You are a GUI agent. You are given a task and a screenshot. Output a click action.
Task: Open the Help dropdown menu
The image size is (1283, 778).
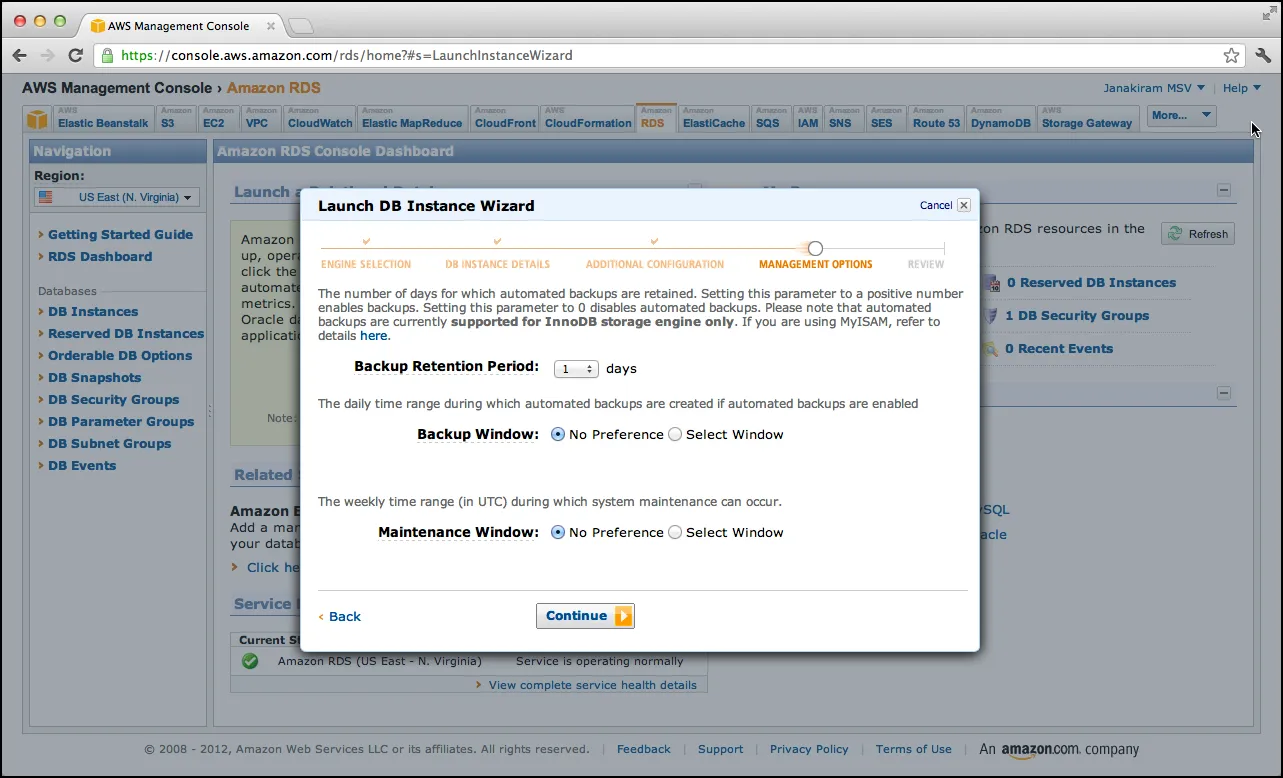(1242, 88)
